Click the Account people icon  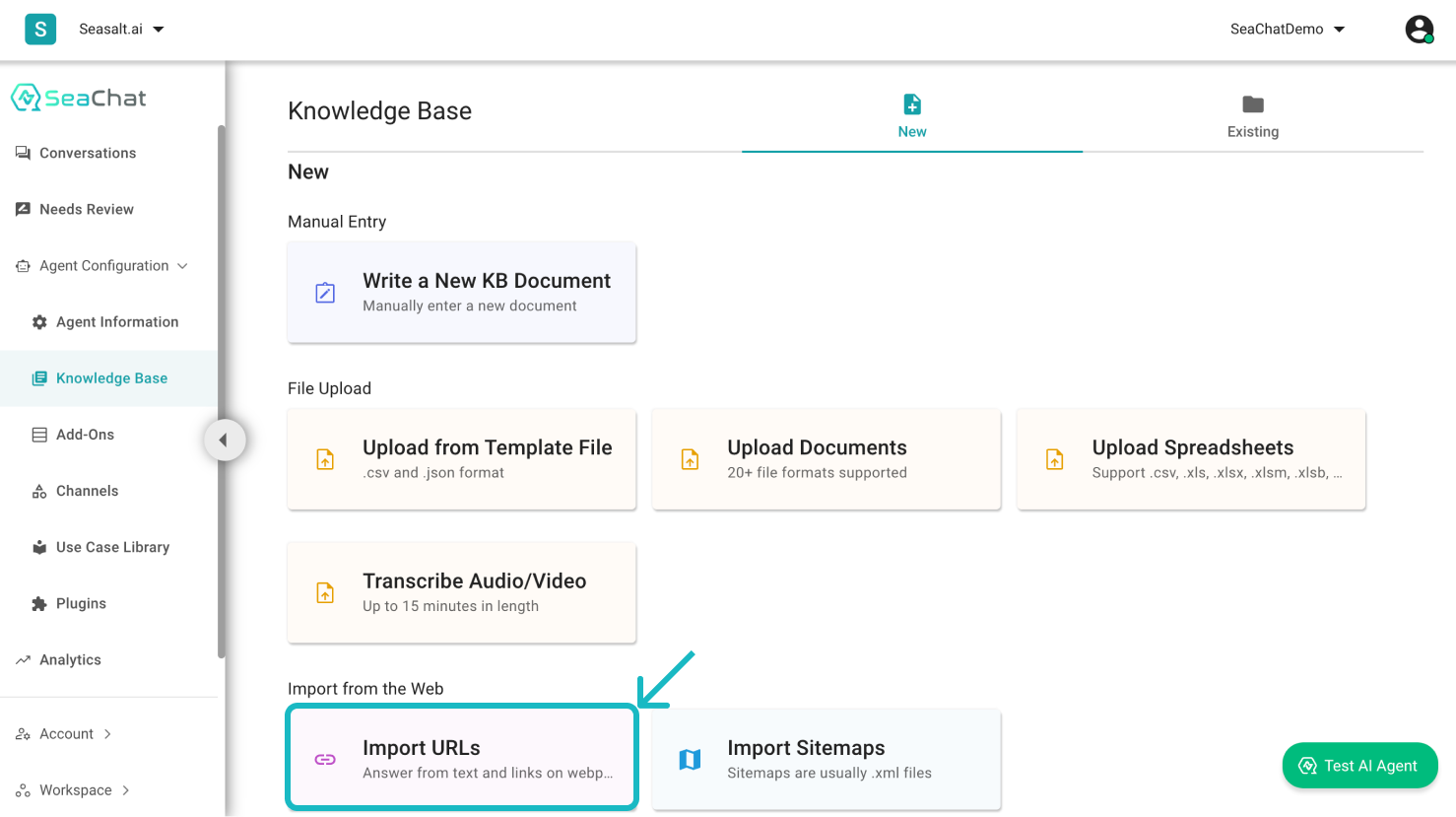tap(23, 734)
